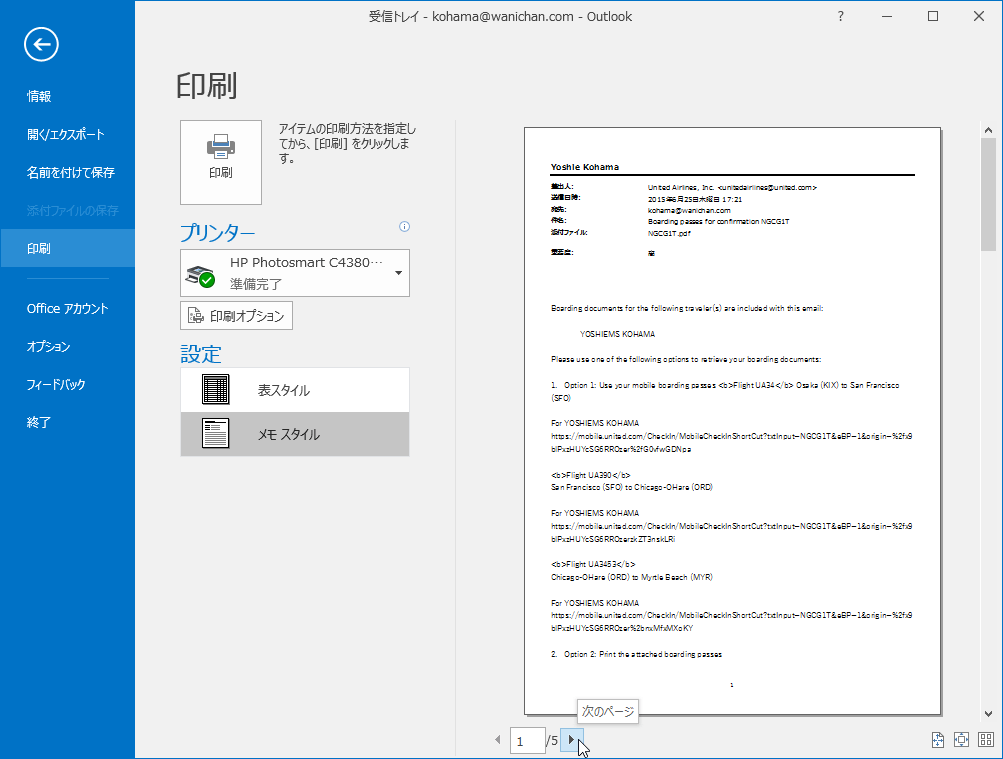Click the print preview page
The height and width of the screenshot is (759, 1003).
[x=732, y=421]
